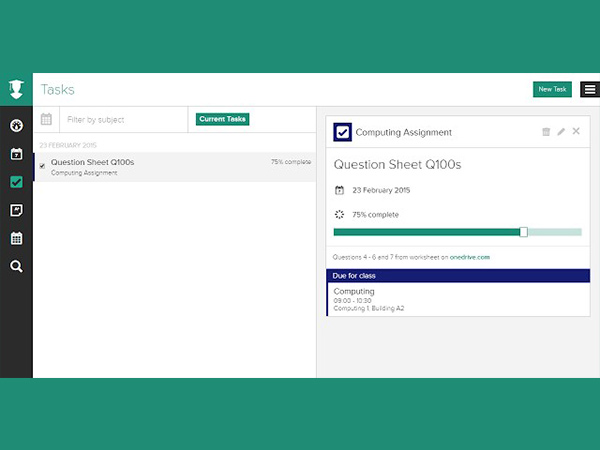Click the 75% completion slider handle
The width and height of the screenshot is (600, 450).
pyautogui.click(x=523, y=232)
